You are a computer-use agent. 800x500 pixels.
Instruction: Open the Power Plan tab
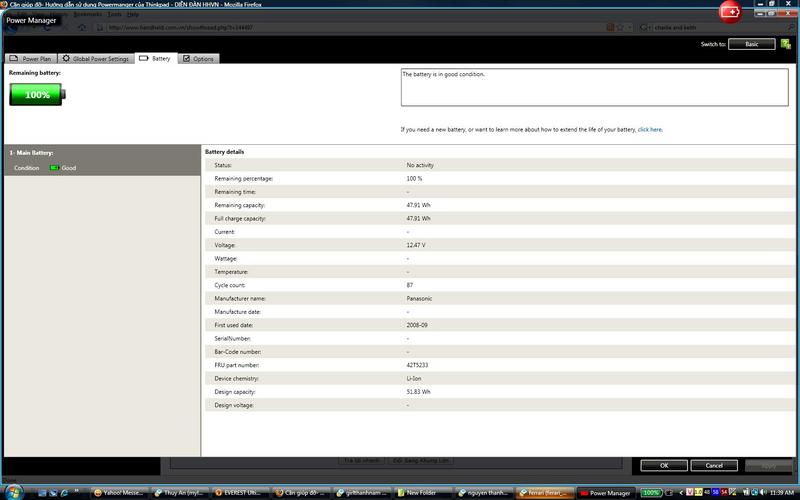[x=30, y=59]
